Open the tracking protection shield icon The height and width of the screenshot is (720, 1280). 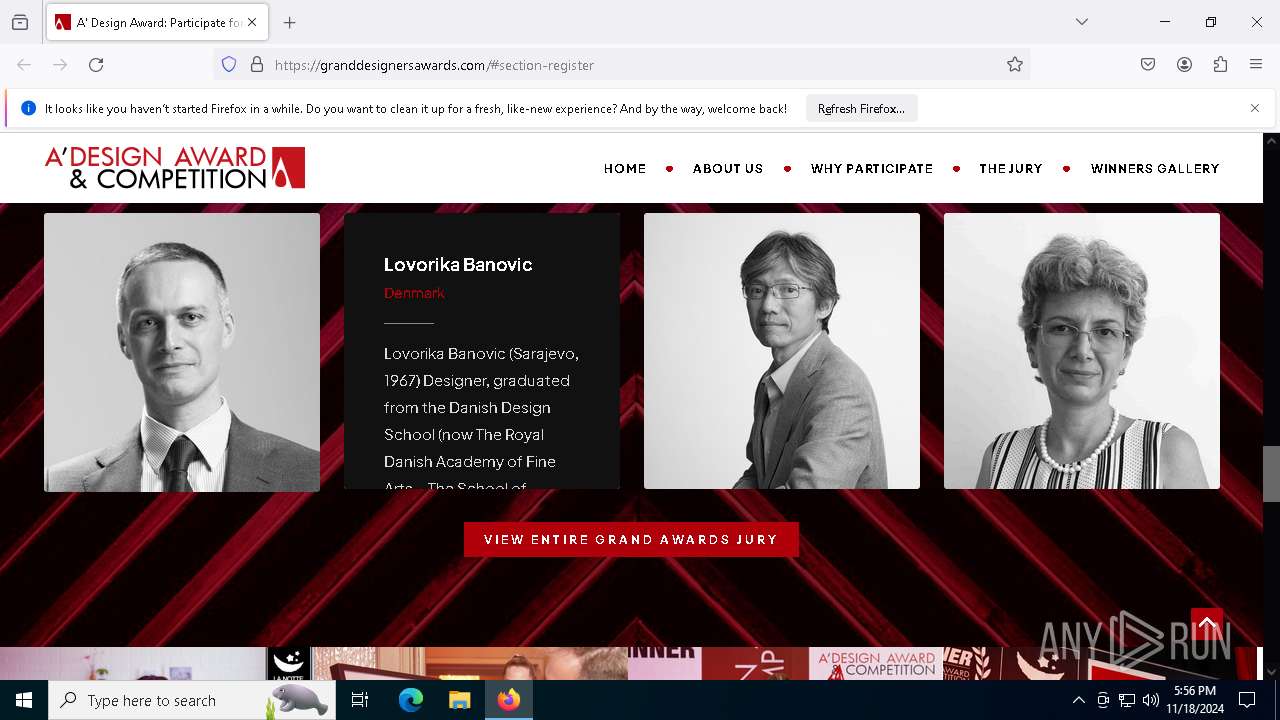[x=229, y=65]
